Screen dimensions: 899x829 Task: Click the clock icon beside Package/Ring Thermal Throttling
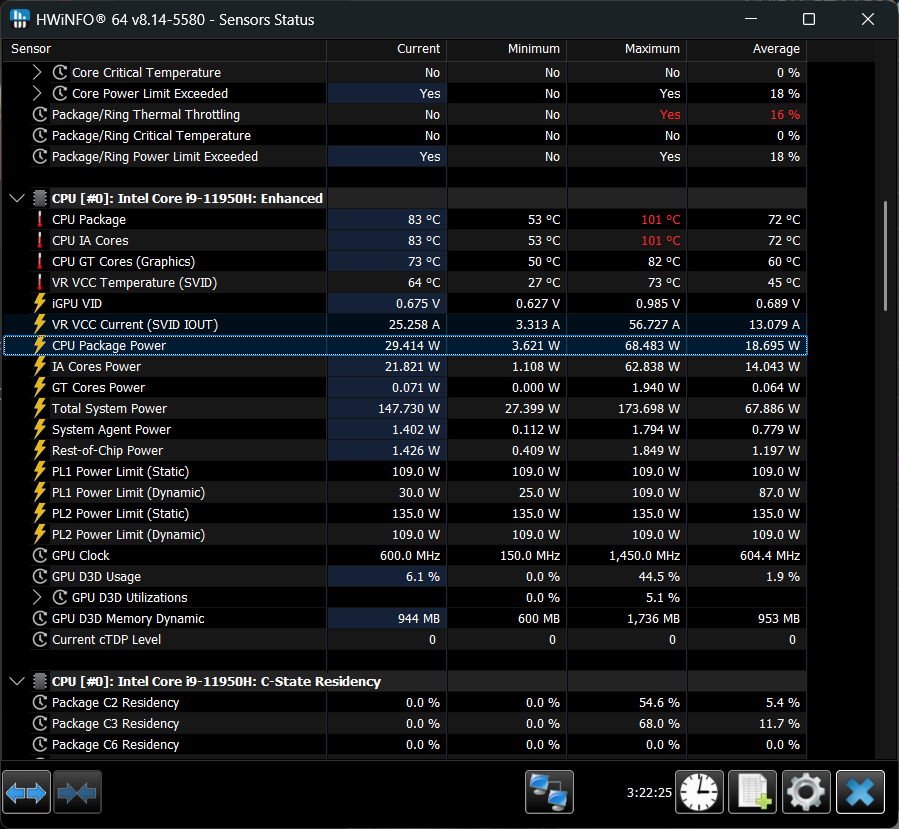[40, 115]
